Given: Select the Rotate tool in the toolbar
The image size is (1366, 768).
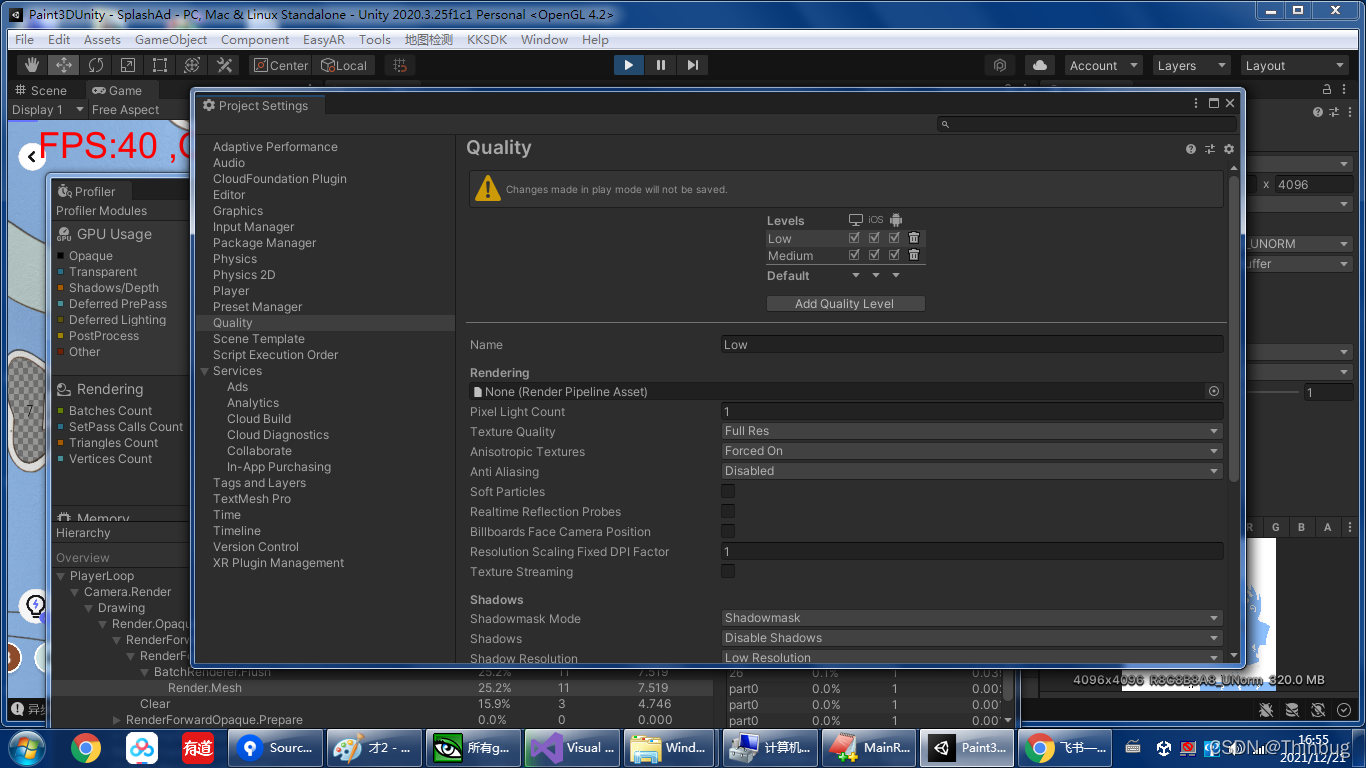Looking at the screenshot, I should 96,65.
